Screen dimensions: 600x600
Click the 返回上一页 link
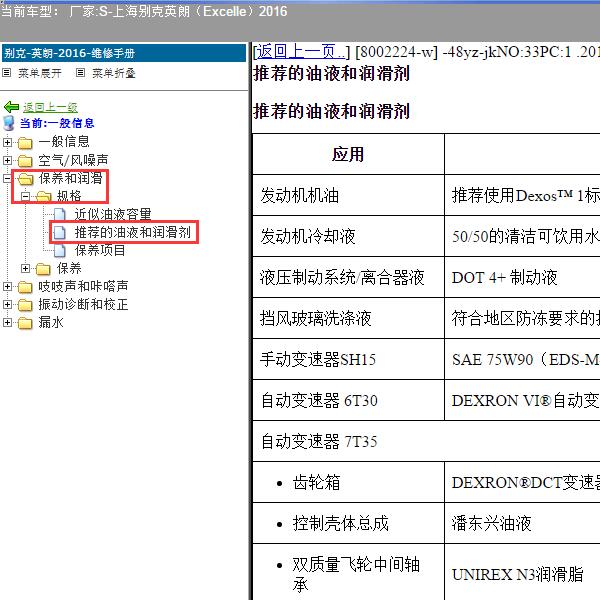tap(301, 51)
